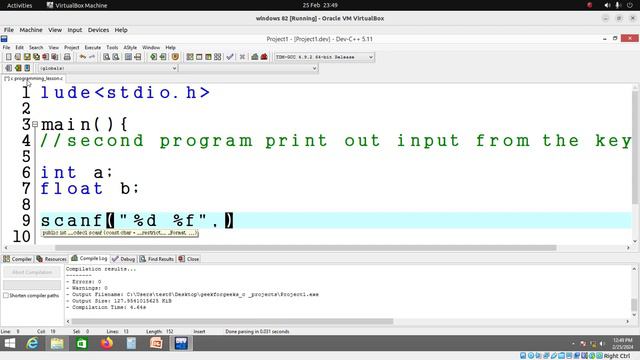
Task: Click the Open file toolbar icon
Action: click(18, 57)
